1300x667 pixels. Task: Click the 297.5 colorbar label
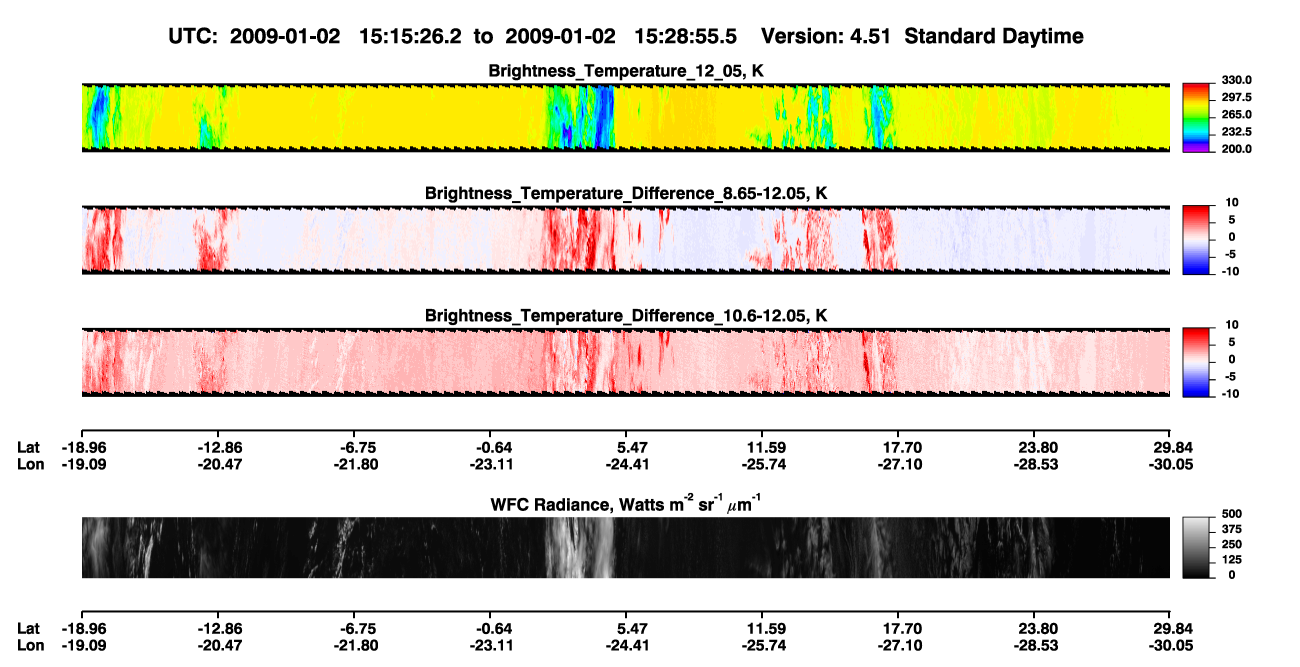(x=1237, y=97)
